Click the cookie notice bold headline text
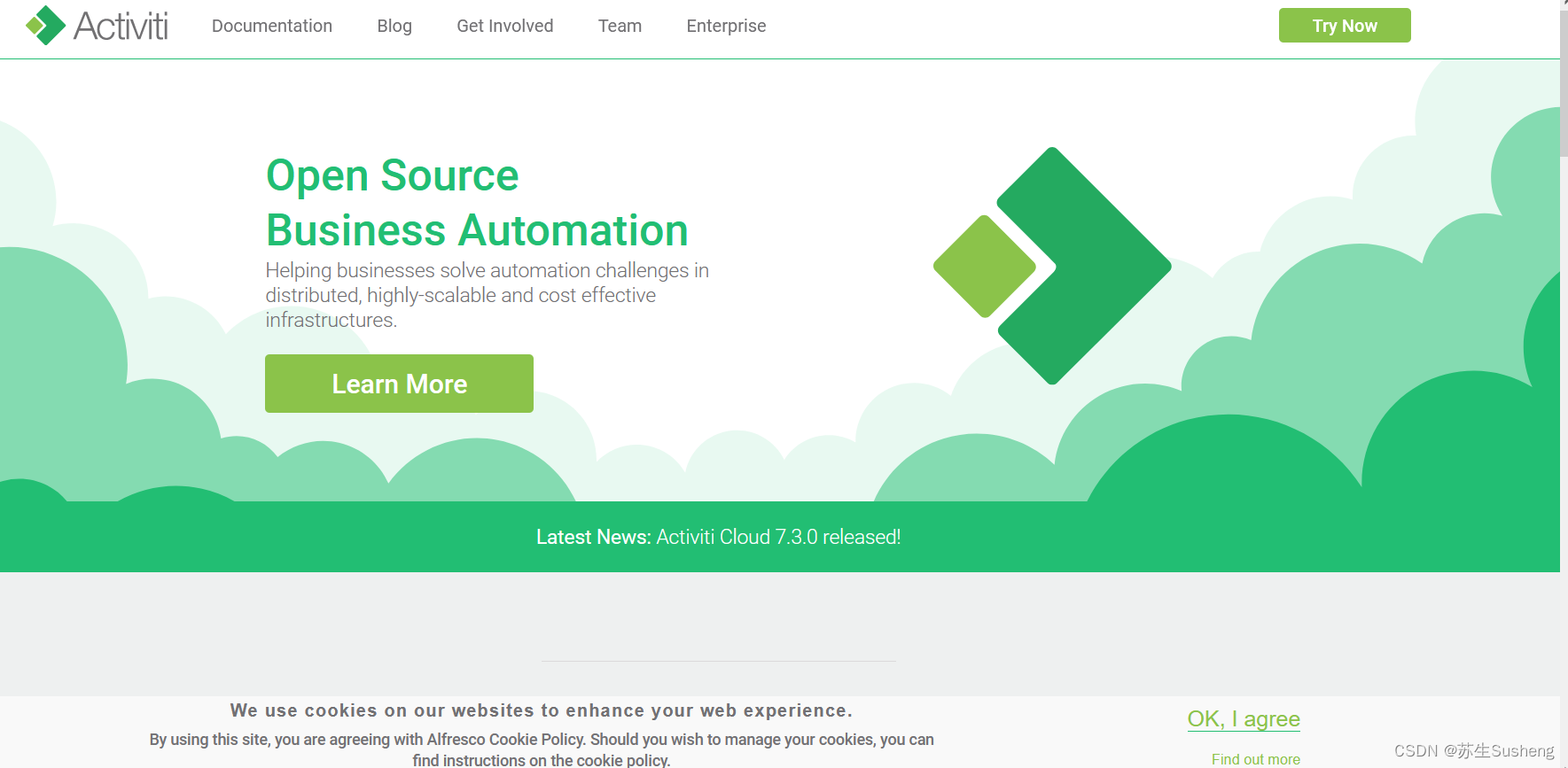Viewport: 1568px width, 768px height. pyautogui.click(x=542, y=710)
